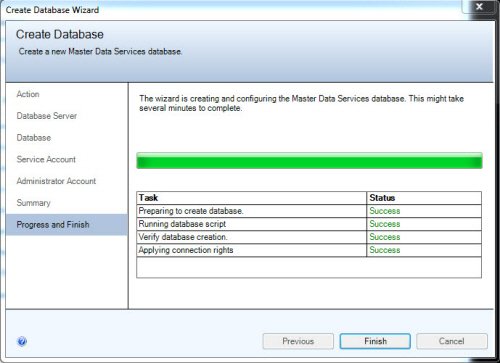
Task: Close the Create Database Wizard window
Action: [x=479, y=6]
